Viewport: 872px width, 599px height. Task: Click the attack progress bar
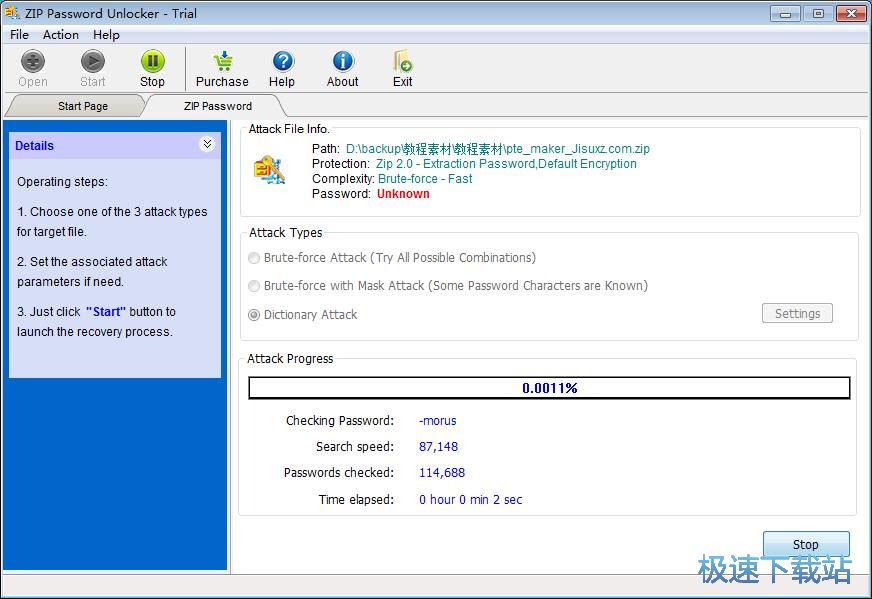549,388
